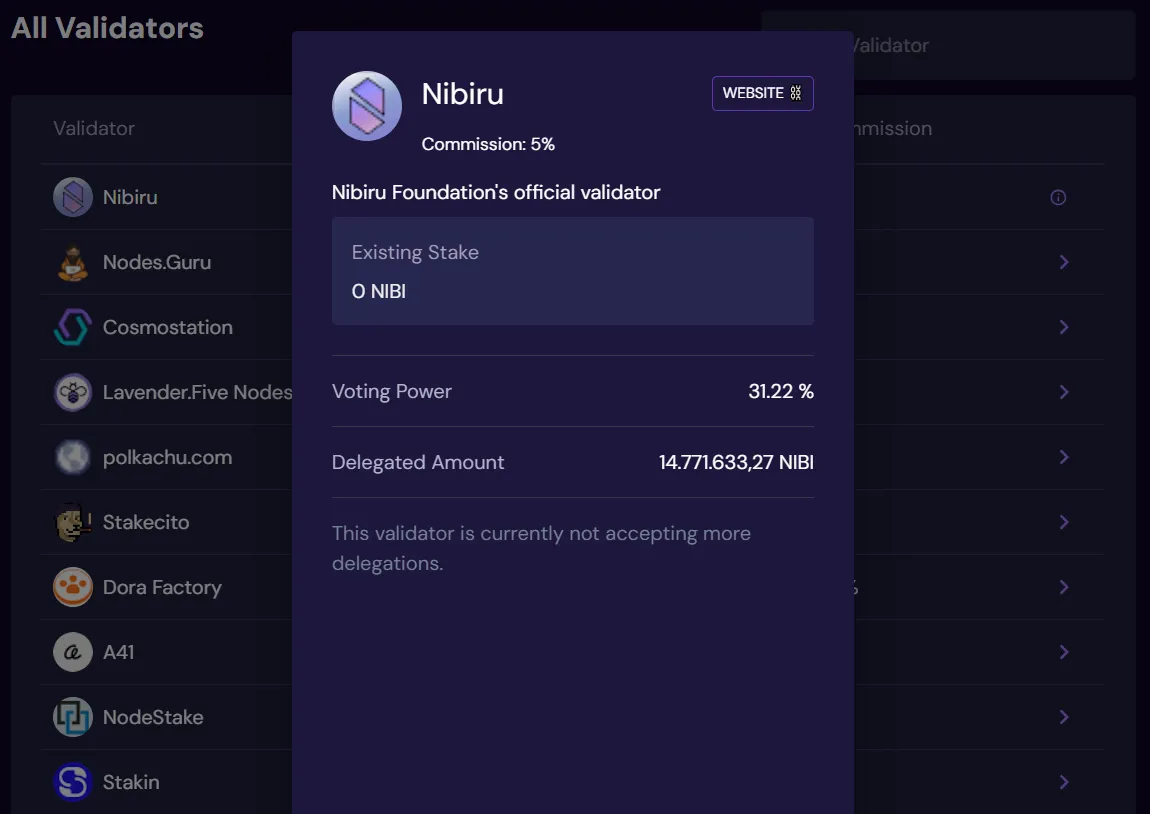This screenshot has width=1150, height=814.
Task: Click the NodeStake validator logo
Action: pyautogui.click(x=73, y=717)
